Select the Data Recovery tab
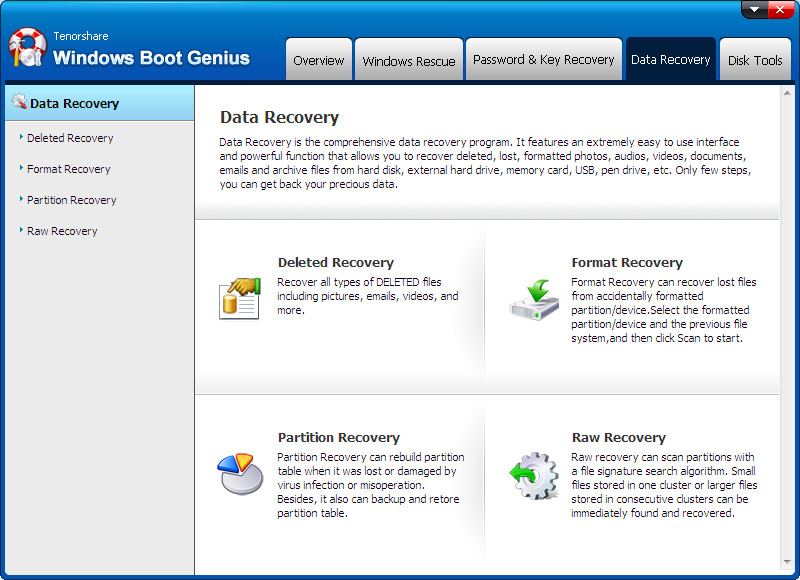 point(670,59)
